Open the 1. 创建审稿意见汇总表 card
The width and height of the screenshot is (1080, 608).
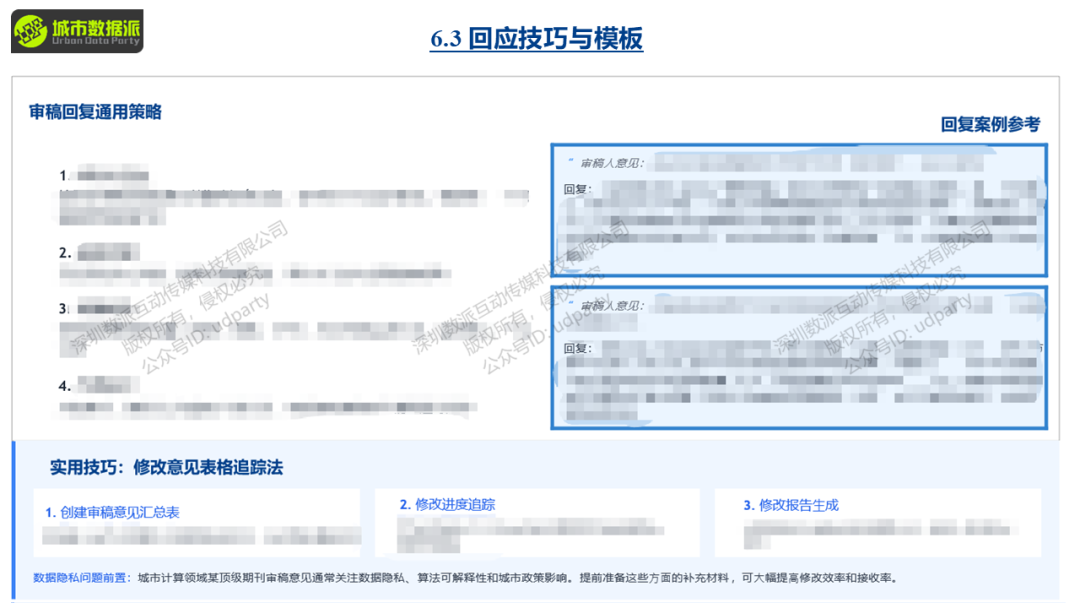(x=112, y=512)
